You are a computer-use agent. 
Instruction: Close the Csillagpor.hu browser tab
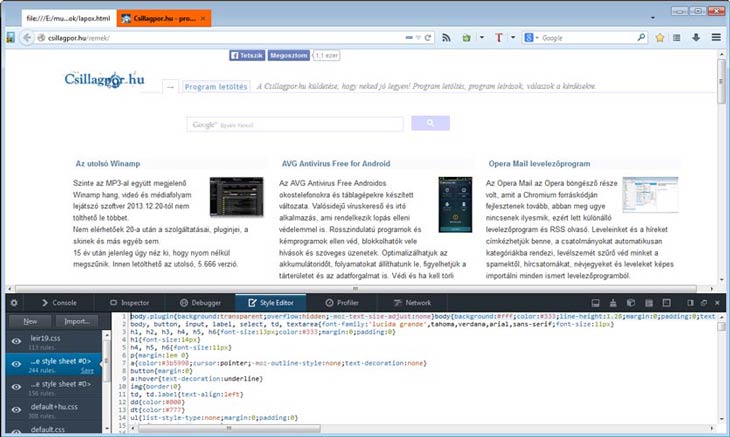(x=203, y=19)
